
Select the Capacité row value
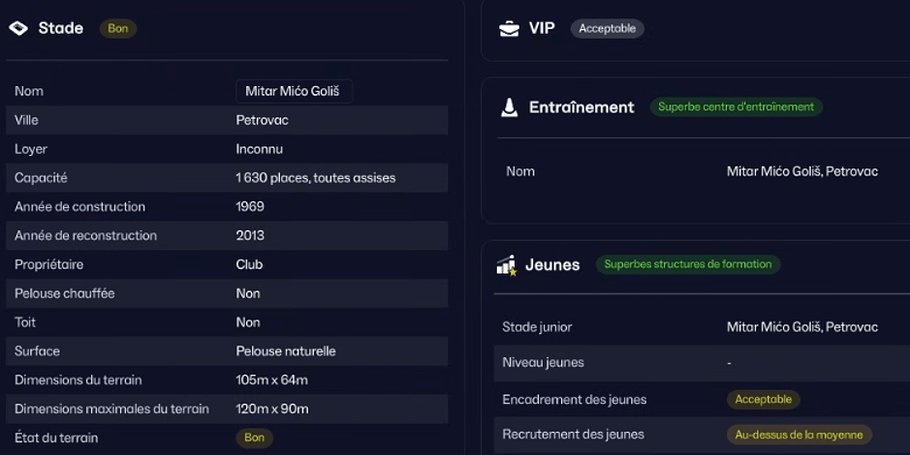pyautogui.click(x=316, y=178)
